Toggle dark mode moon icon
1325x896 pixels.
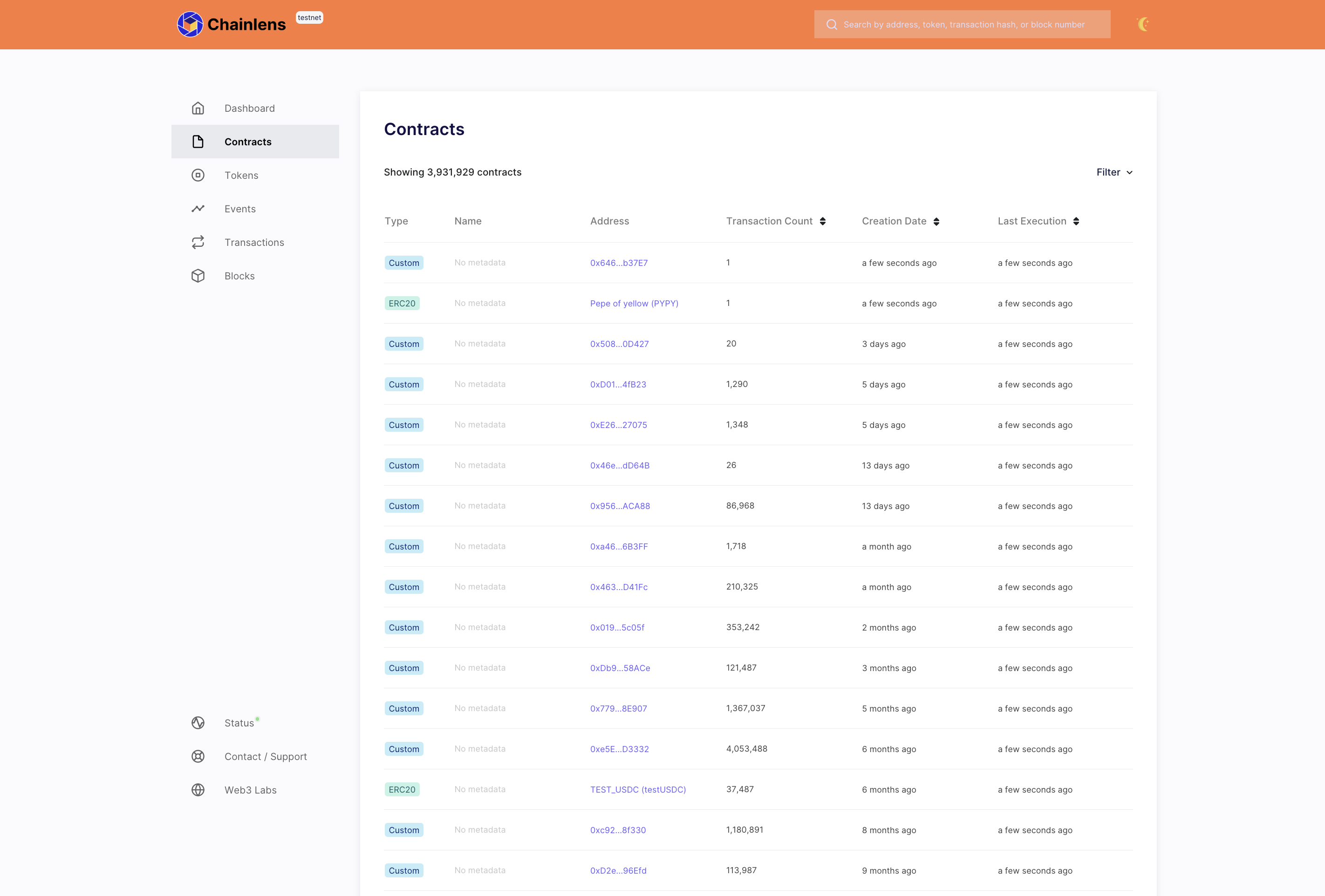(1143, 24)
